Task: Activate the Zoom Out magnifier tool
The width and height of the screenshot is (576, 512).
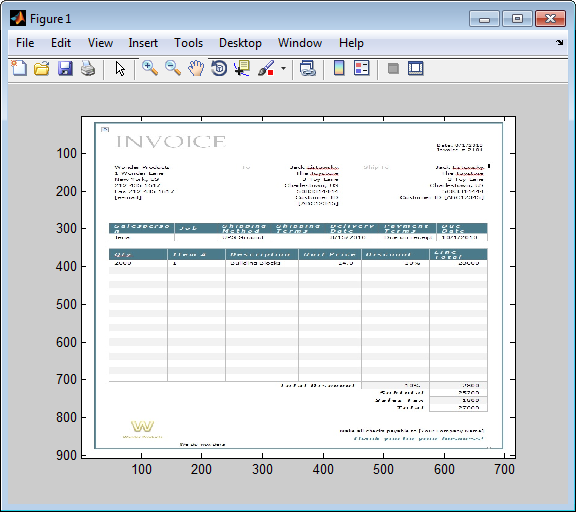Action: click(173, 68)
